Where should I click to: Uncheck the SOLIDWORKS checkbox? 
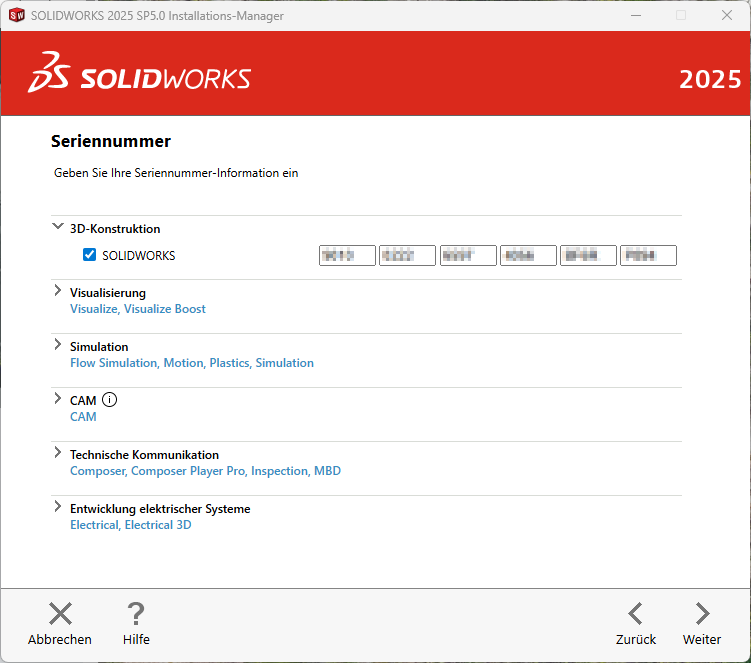coord(90,256)
